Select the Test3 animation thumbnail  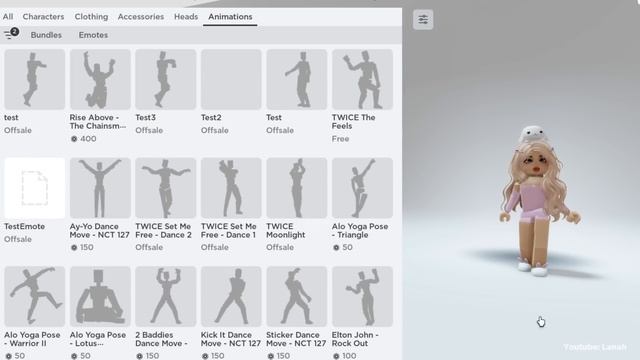165,79
